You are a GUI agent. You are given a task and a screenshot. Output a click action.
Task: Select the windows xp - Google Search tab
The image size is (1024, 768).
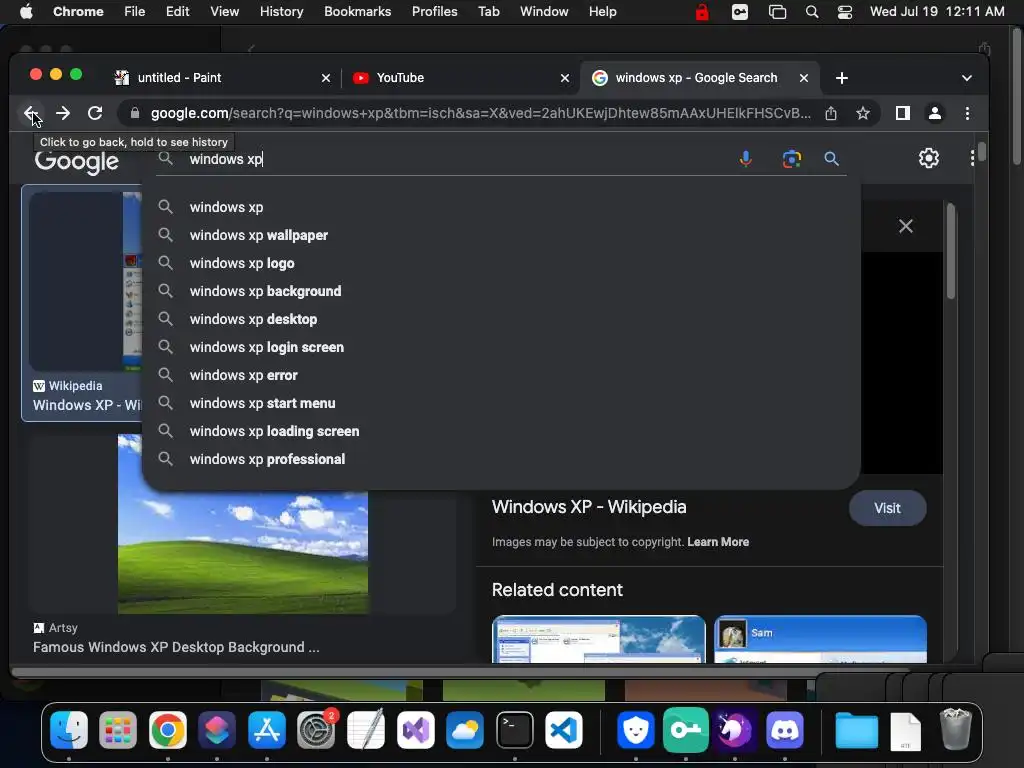[x=699, y=78]
